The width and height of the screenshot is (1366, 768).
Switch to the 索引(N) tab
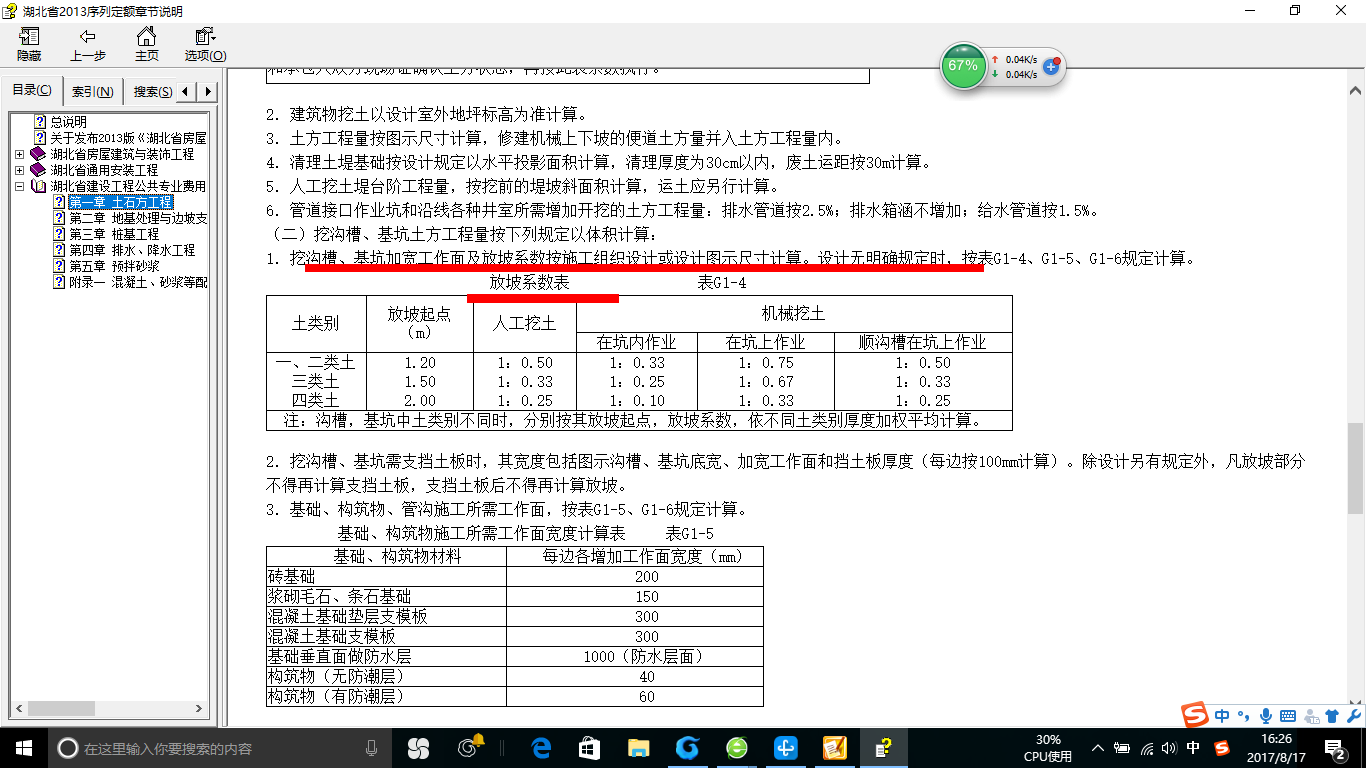point(93,92)
